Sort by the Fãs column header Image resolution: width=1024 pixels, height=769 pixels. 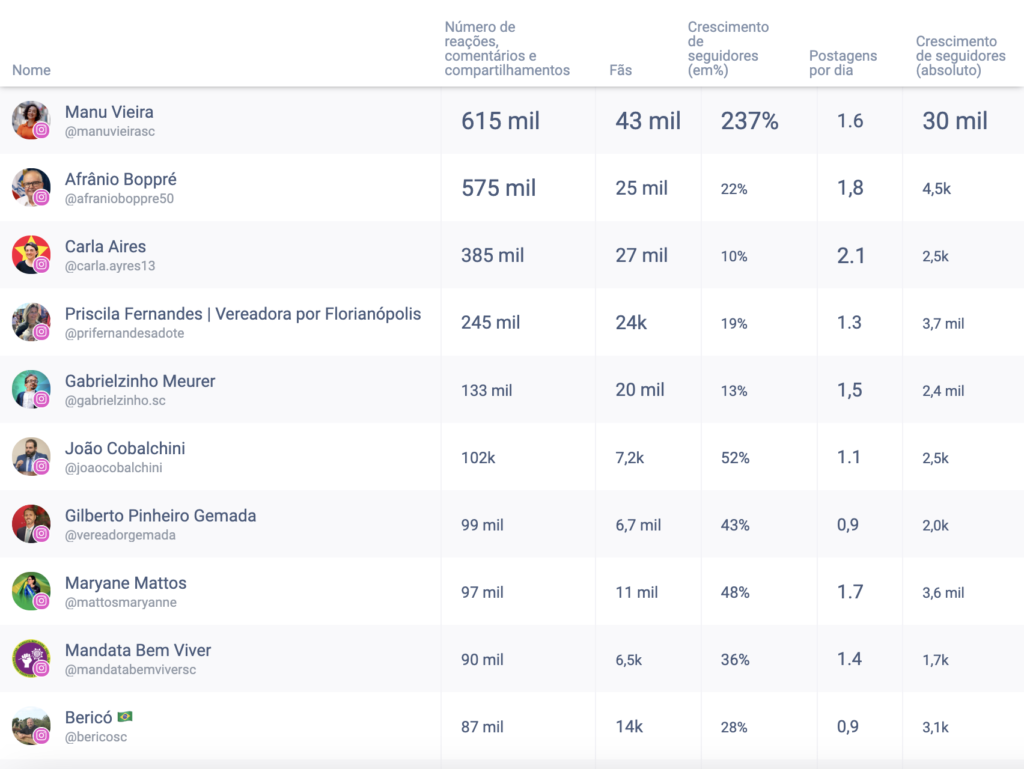tap(620, 70)
